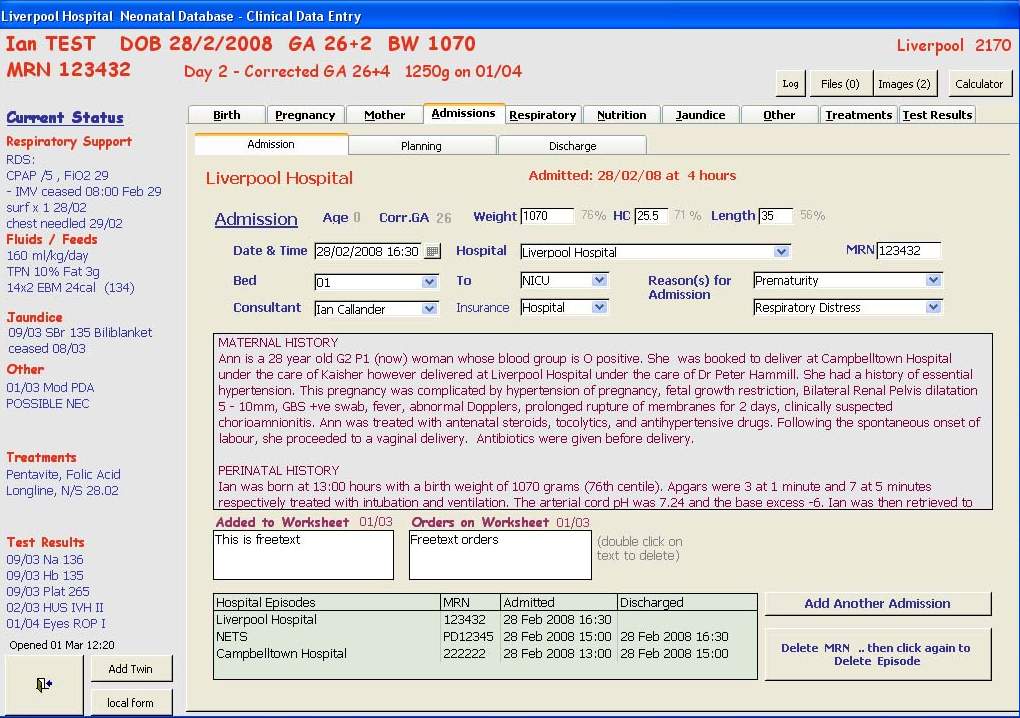Click the Add Twin button

(x=131, y=668)
